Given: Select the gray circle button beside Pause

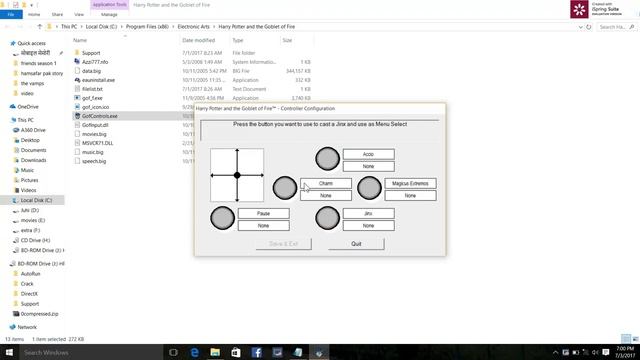Looking at the screenshot, I should 222,218.
